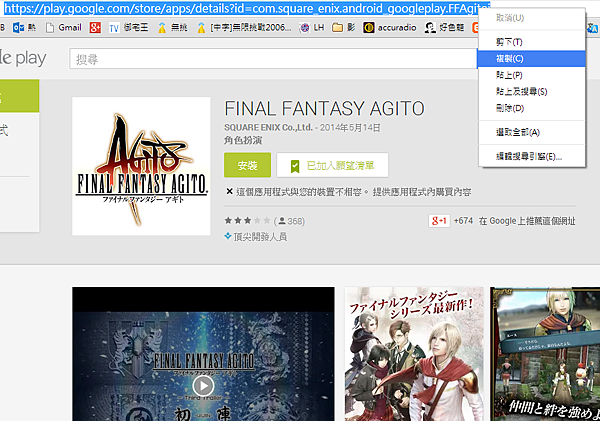Open the SQUARE ENIX Co.,Ltd. developer link
The width and height of the screenshot is (600, 421).
pos(268,127)
